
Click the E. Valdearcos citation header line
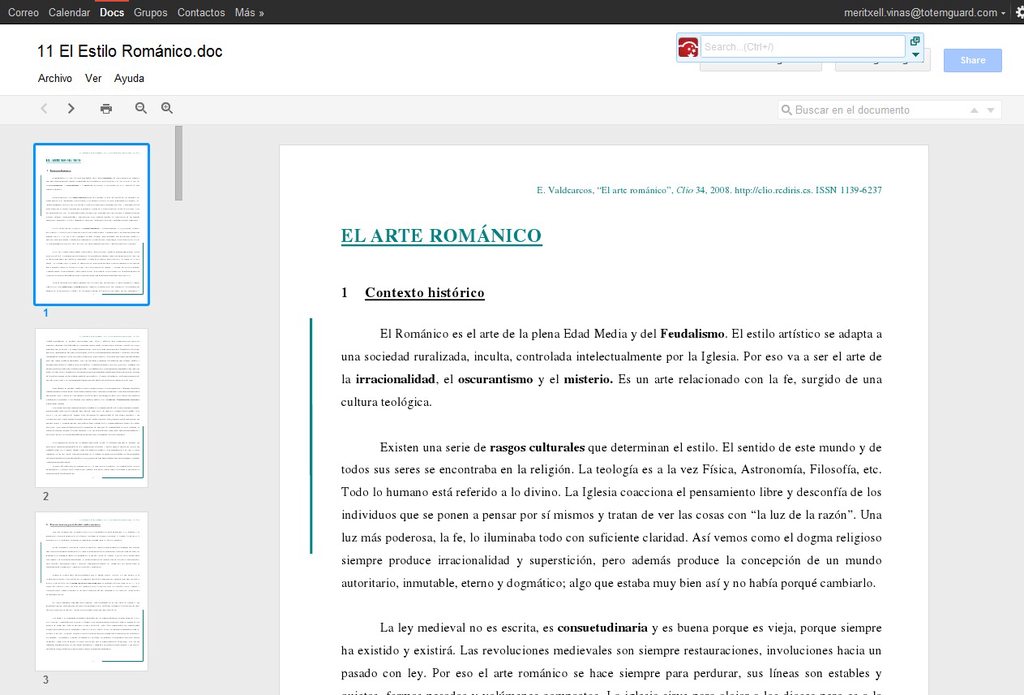click(709, 190)
